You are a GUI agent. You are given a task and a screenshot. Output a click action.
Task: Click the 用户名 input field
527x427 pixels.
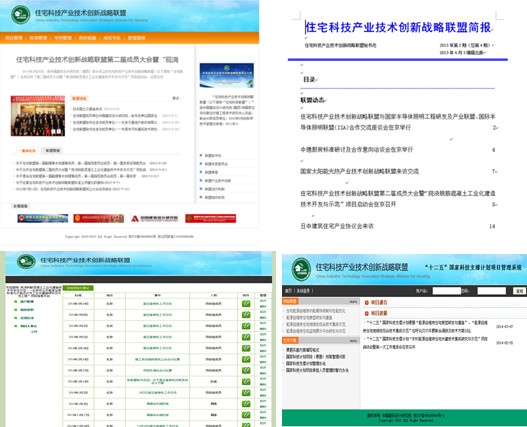pos(446,290)
